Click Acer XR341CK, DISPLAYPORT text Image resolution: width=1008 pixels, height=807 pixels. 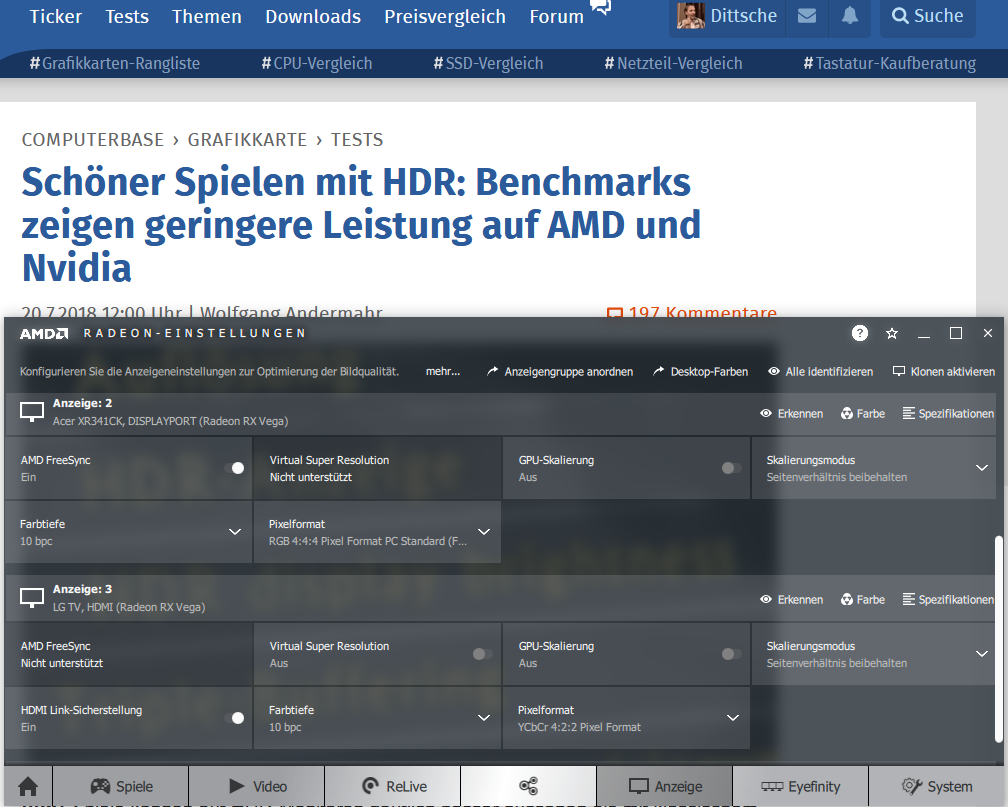(170, 421)
